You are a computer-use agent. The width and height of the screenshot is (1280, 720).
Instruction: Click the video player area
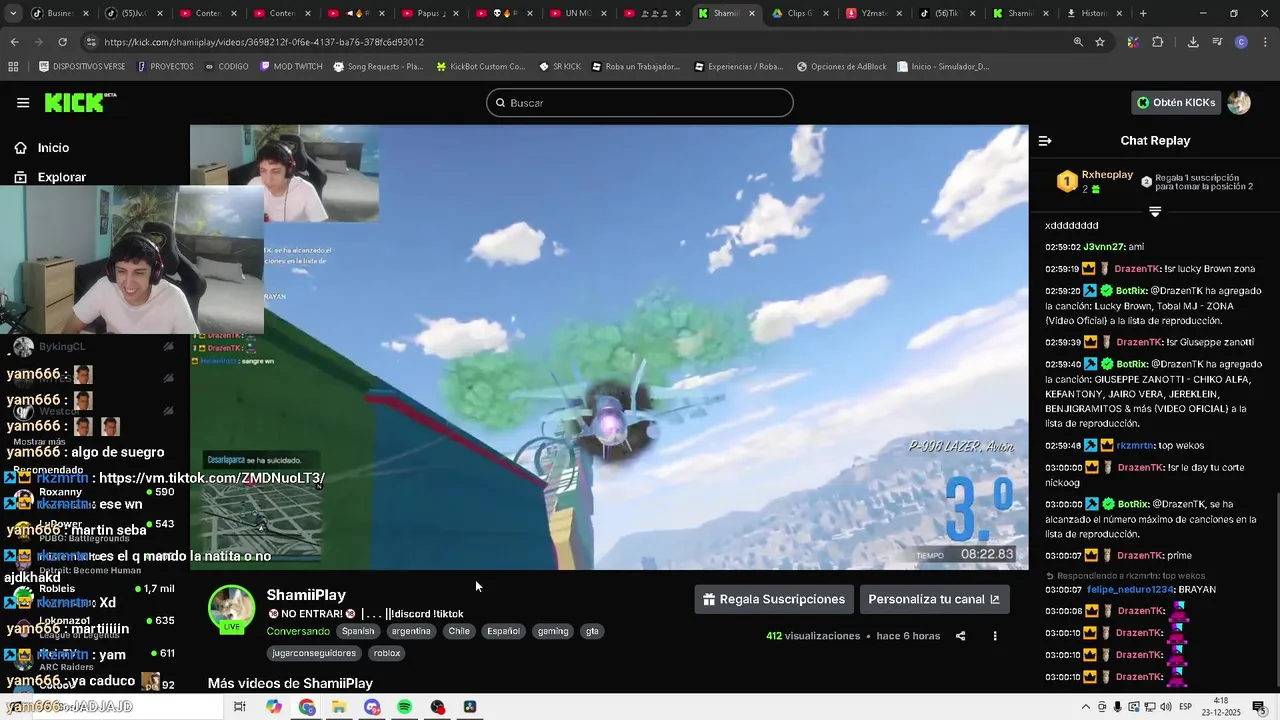point(609,347)
